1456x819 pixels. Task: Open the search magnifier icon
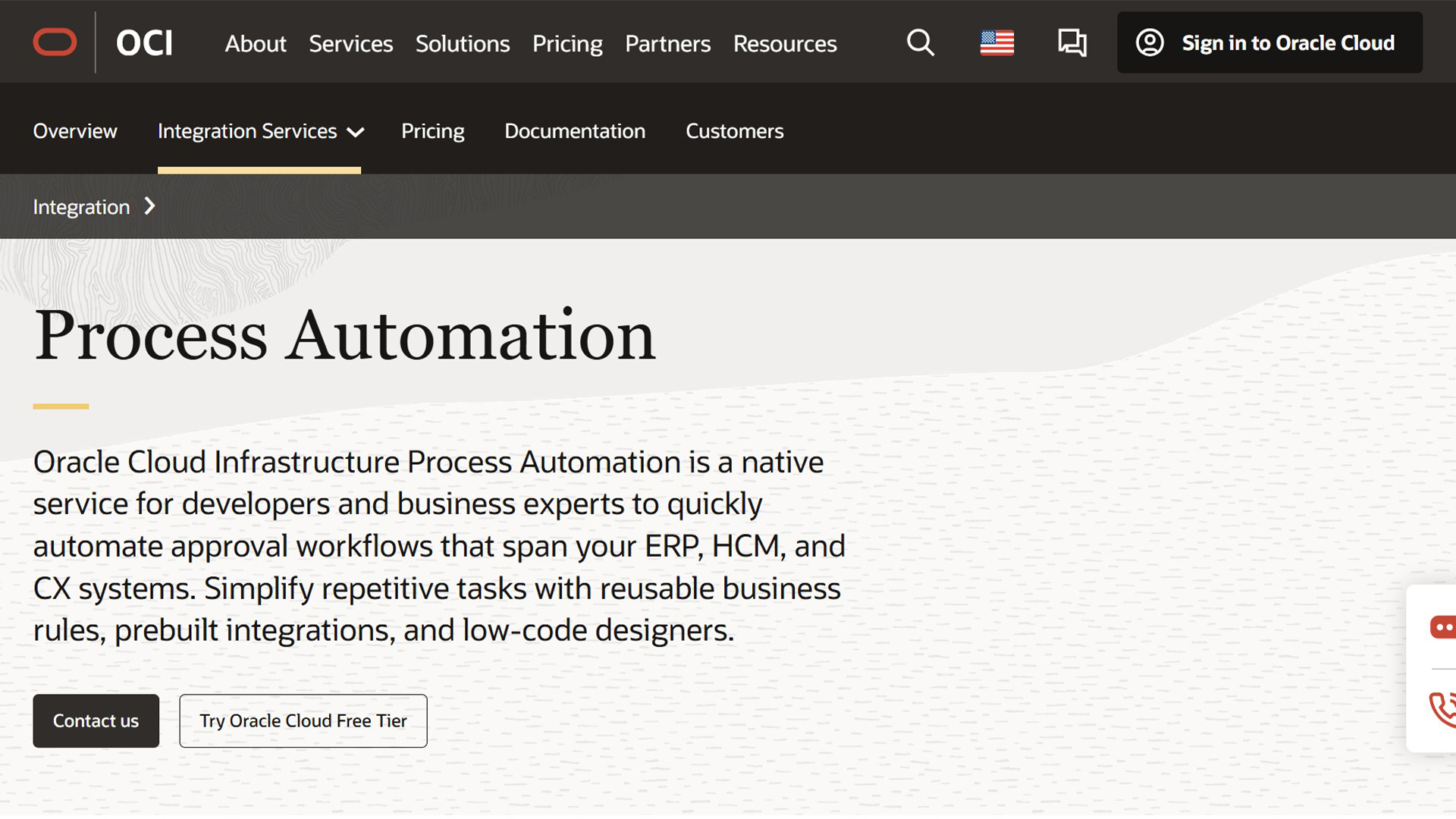coord(921,42)
